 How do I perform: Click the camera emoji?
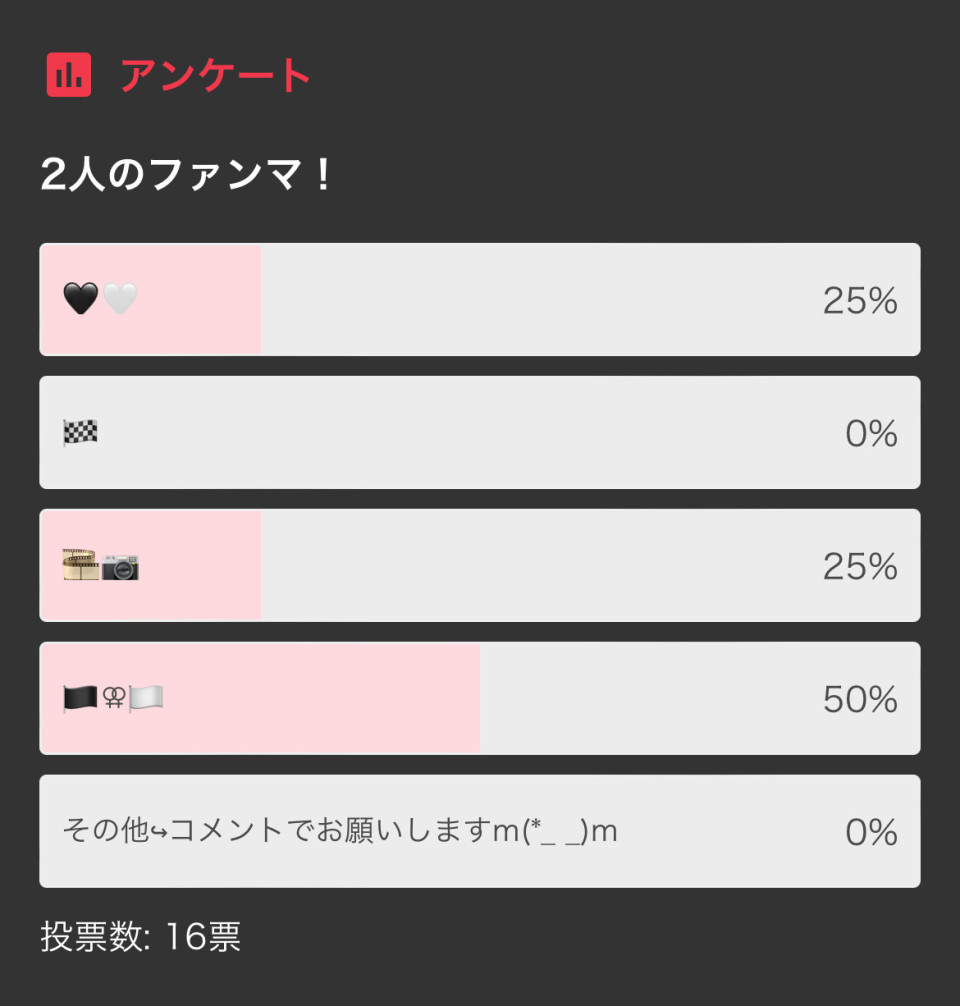click(120, 567)
